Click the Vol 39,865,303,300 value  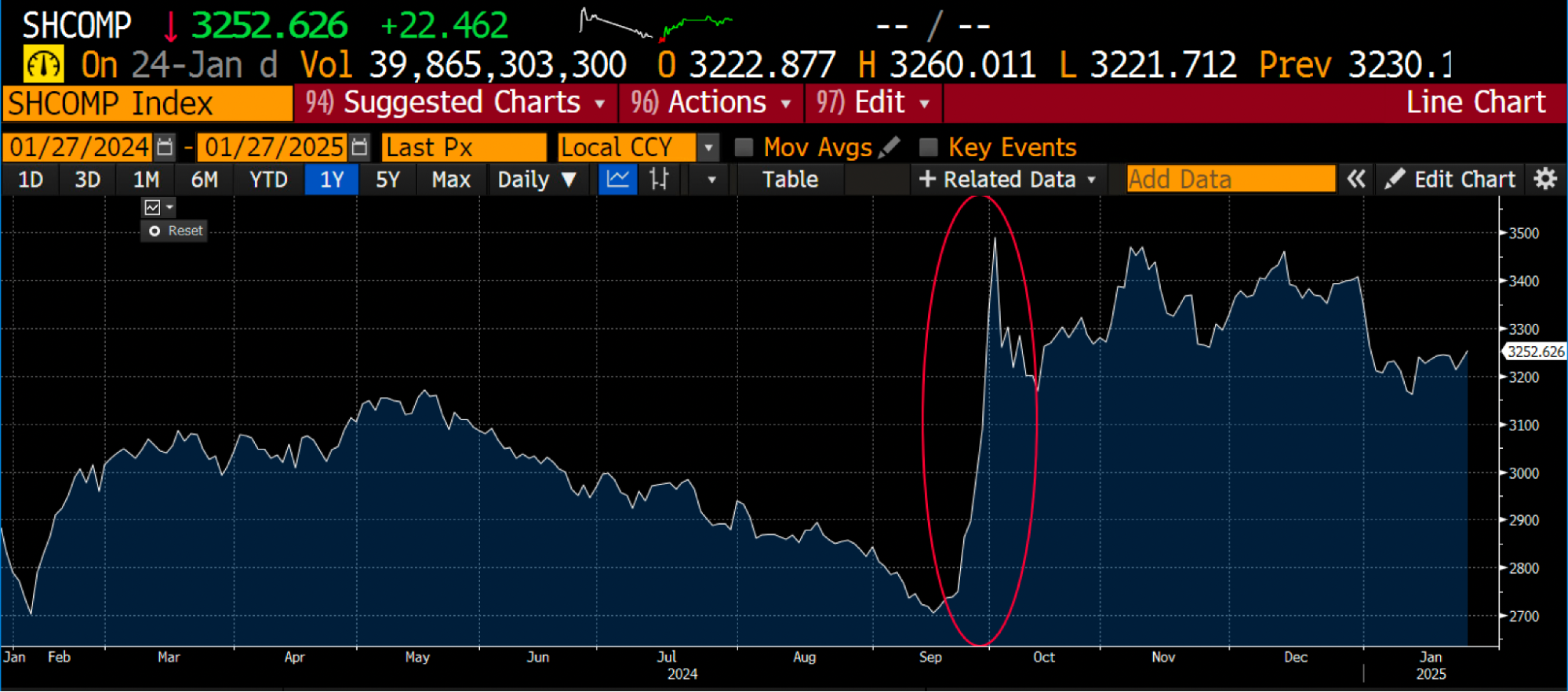497,64
